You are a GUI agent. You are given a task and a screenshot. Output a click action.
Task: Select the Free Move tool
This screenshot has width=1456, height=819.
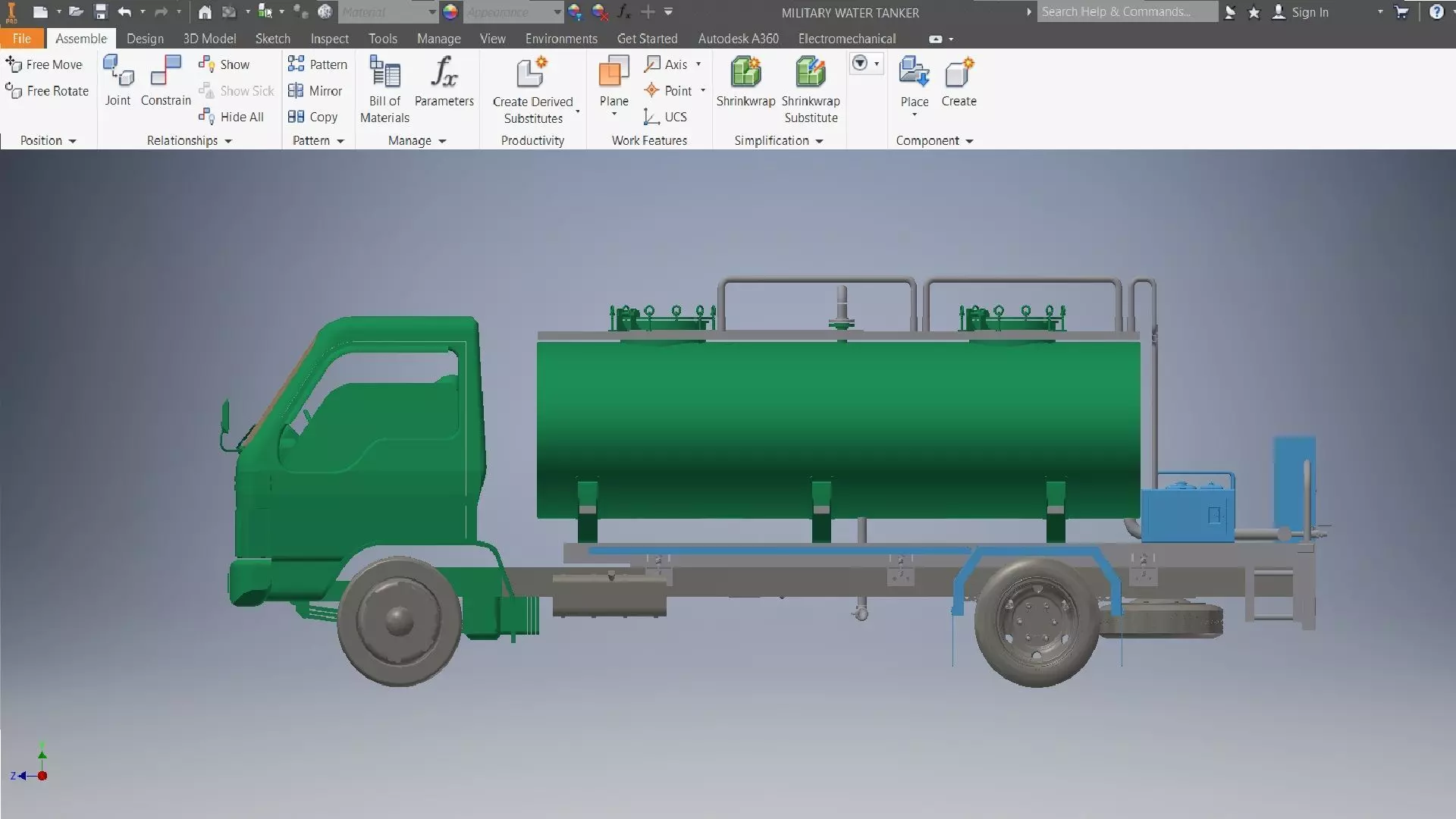[x=44, y=64]
